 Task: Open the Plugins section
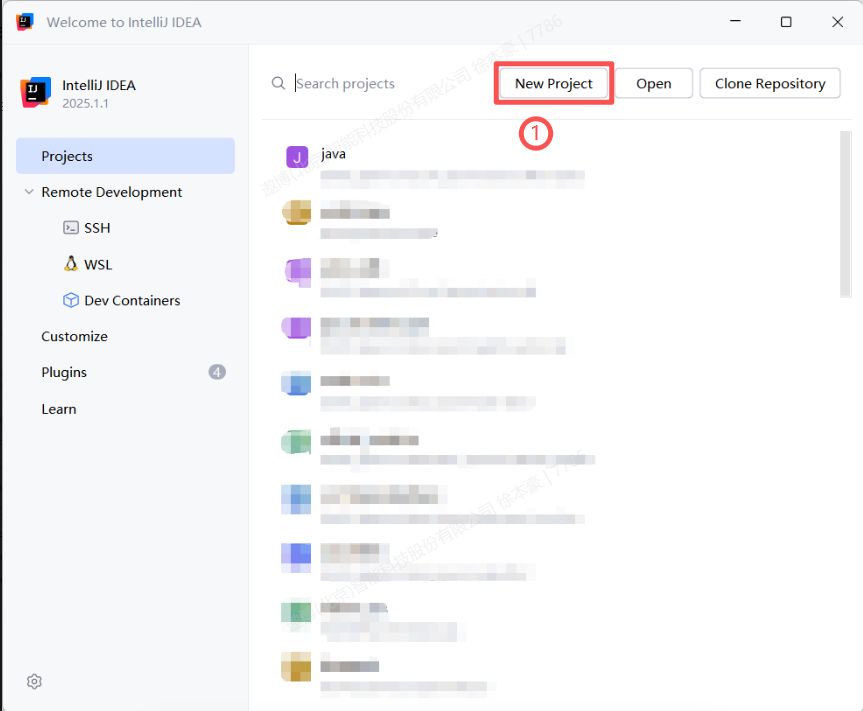[x=64, y=372]
